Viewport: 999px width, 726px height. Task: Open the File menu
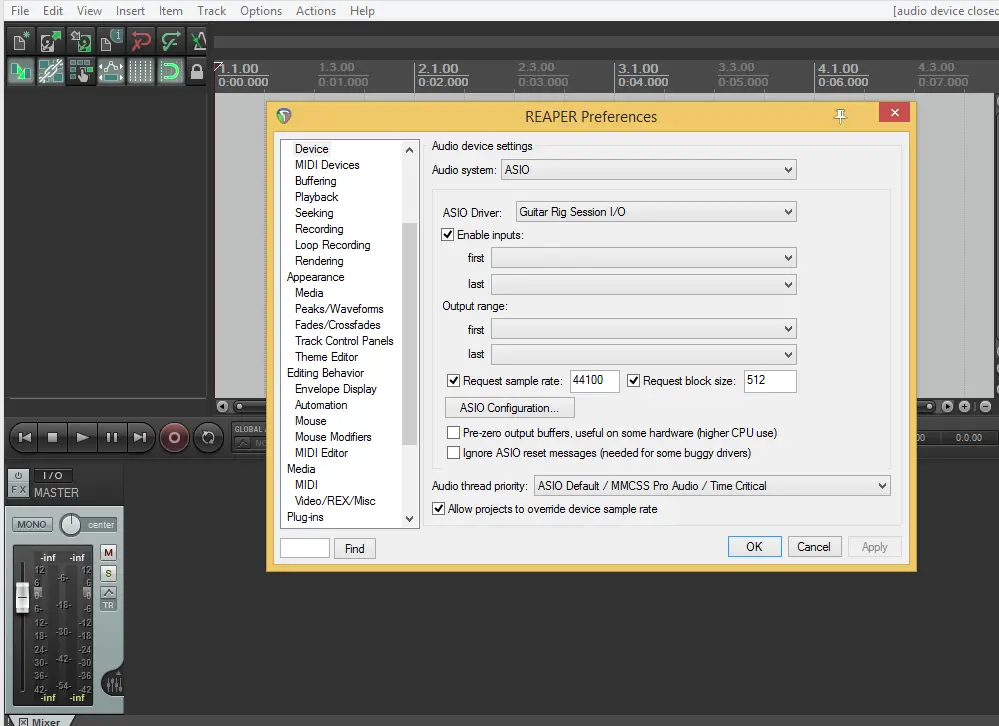[20, 11]
